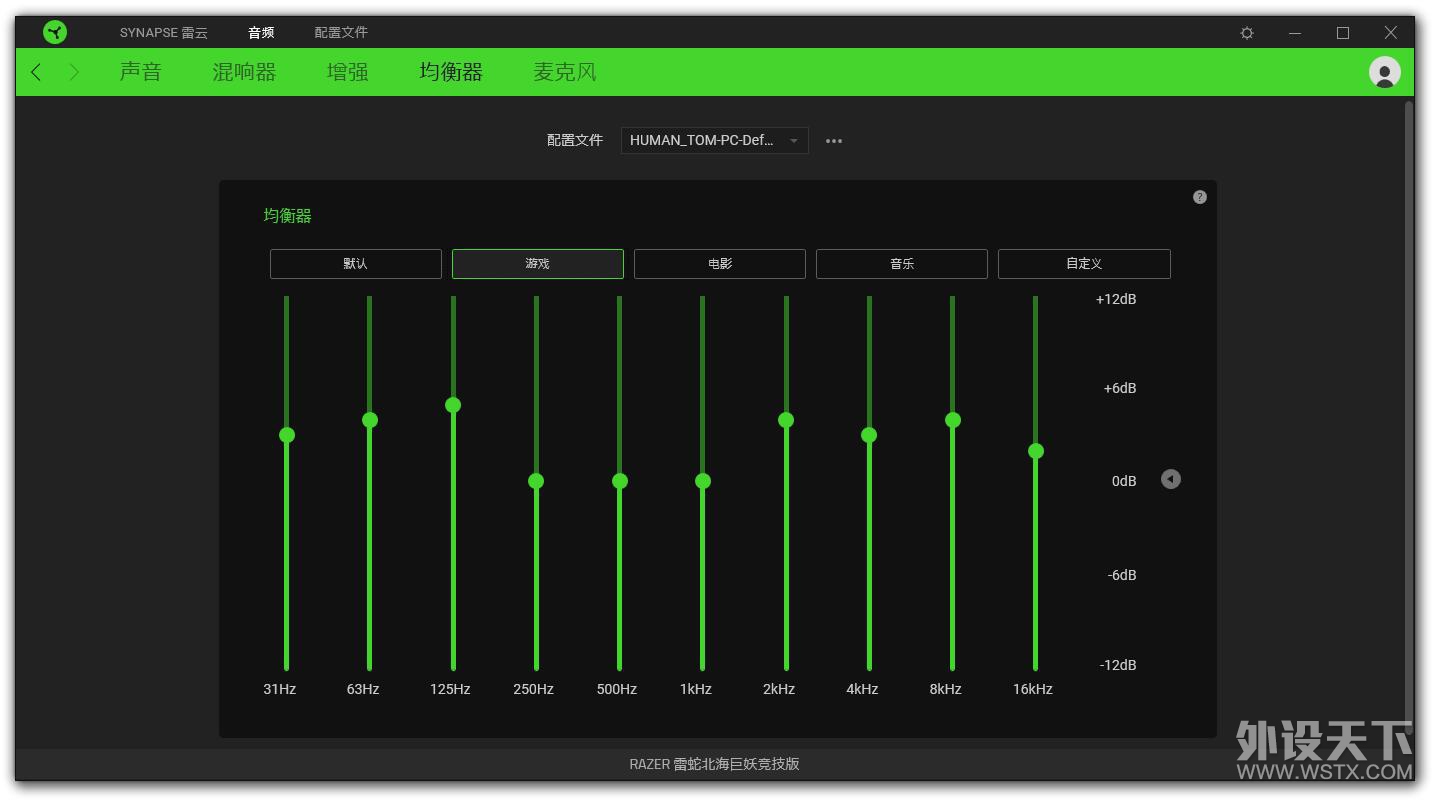The height and width of the screenshot is (800, 1432).
Task: Open the three-dot profile options menu
Action: (834, 141)
